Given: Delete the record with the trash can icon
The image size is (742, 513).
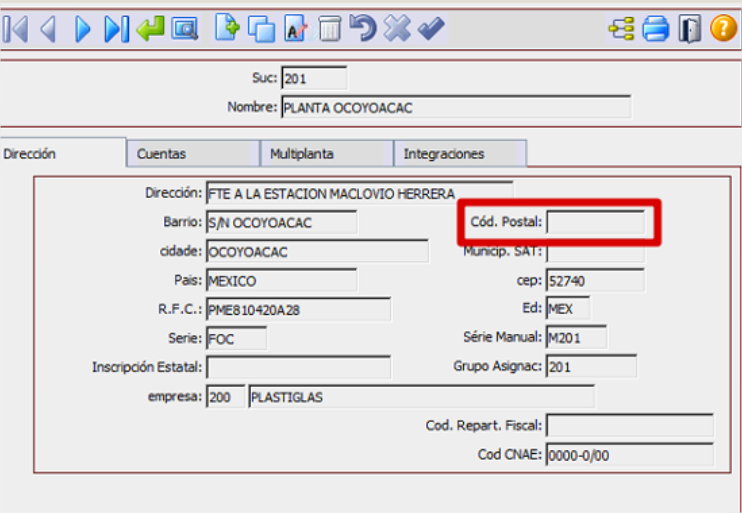Looking at the screenshot, I should (x=329, y=28).
